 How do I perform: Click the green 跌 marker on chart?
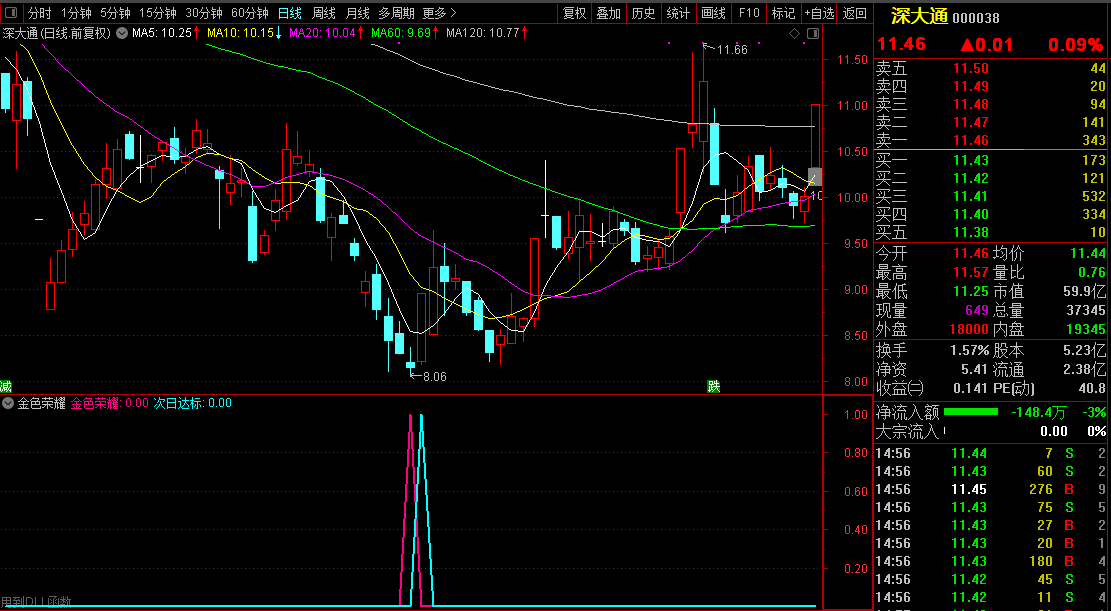[713, 386]
